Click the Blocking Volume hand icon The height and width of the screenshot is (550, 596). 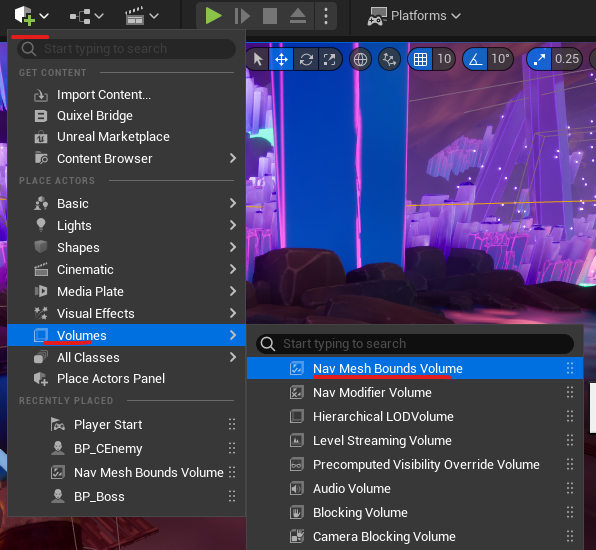(296, 512)
